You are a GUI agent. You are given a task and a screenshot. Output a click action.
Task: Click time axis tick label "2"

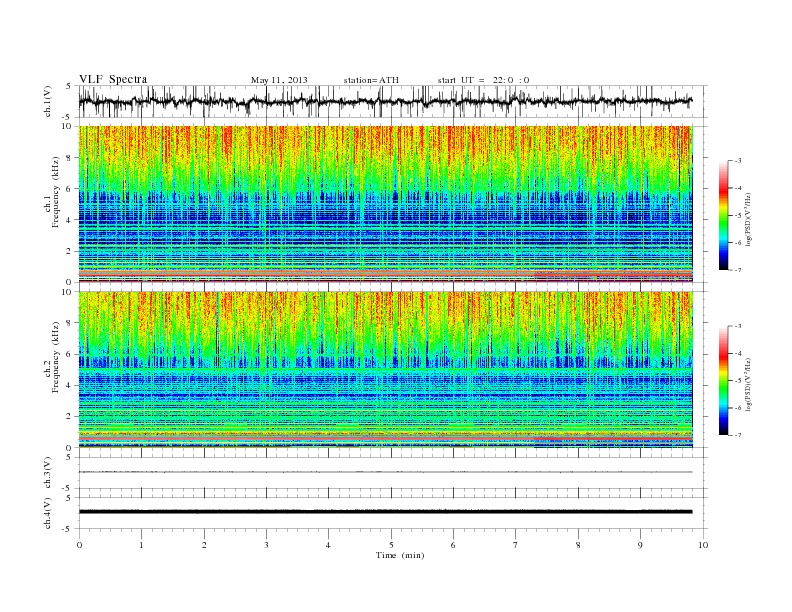[204, 545]
